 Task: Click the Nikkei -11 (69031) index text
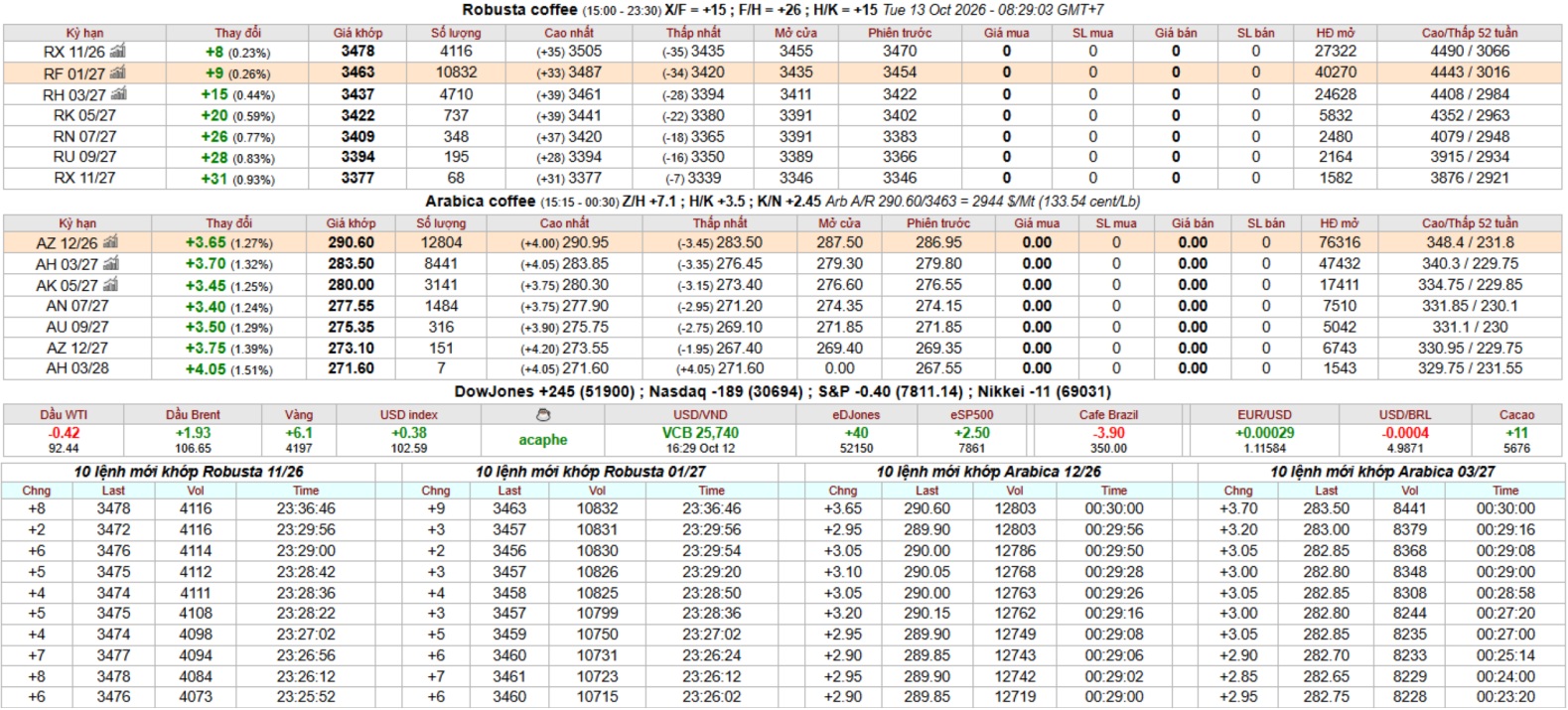(1045, 392)
